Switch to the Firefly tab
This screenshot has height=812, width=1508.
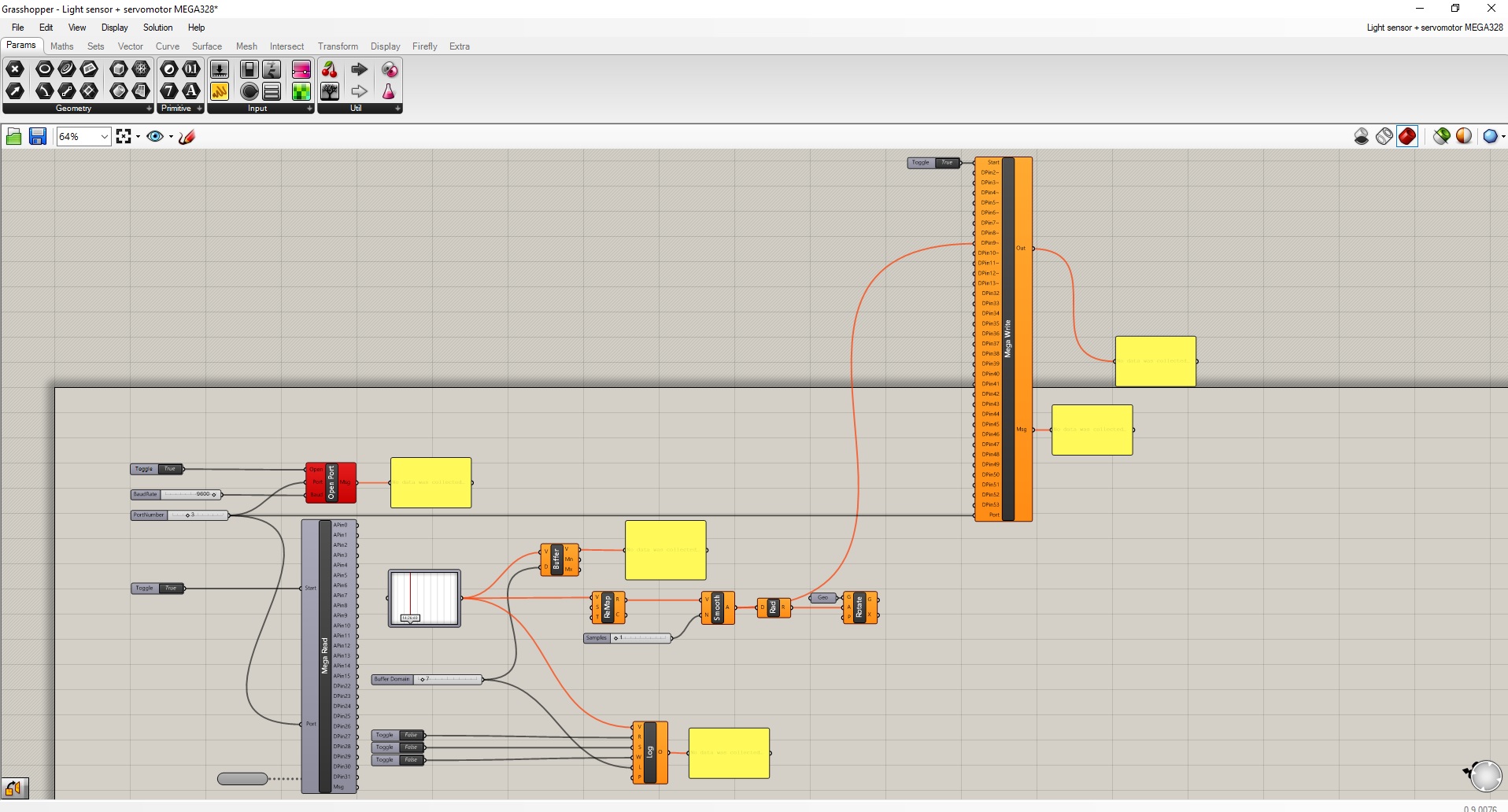click(425, 46)
